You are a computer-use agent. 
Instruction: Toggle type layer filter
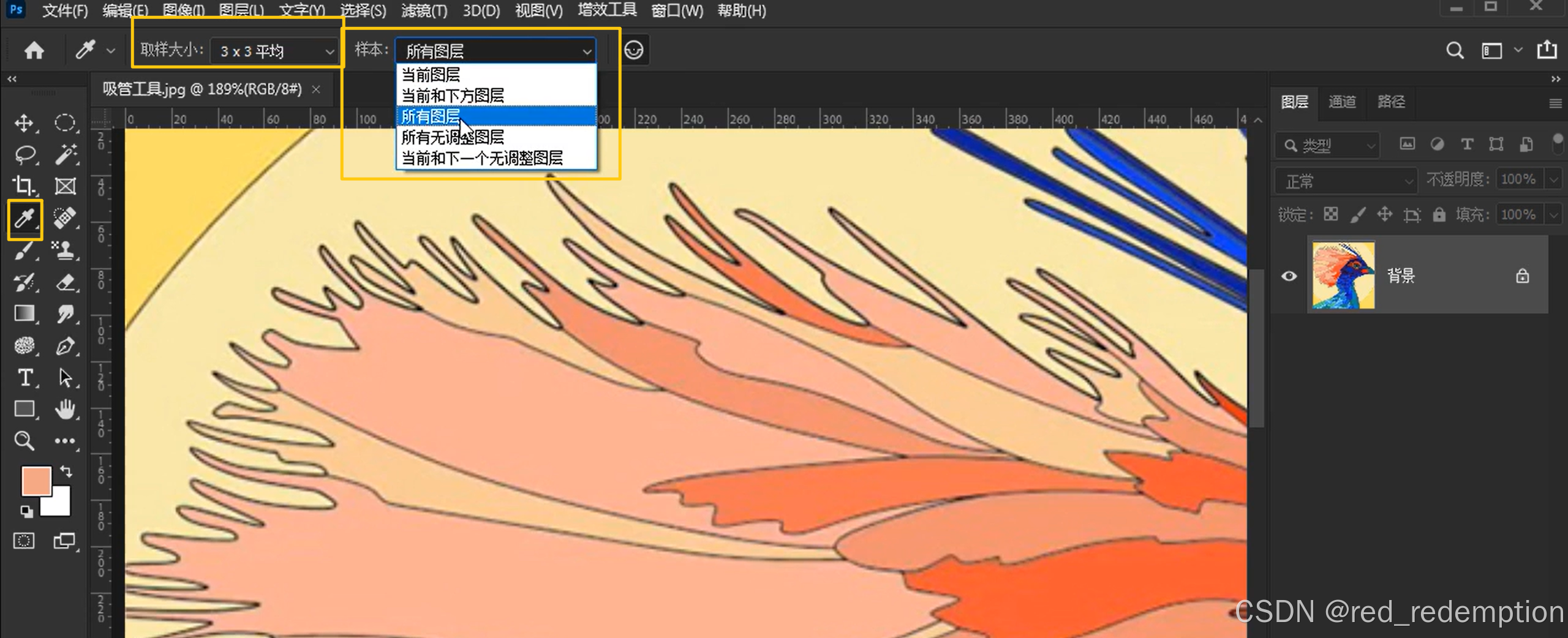click(x=1467, y=144)
